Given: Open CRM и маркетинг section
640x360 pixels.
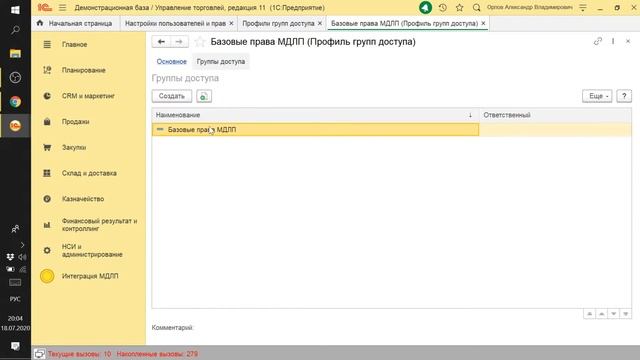Looking at the screenshot, I should pyautogui.click(x=88, y=96).
